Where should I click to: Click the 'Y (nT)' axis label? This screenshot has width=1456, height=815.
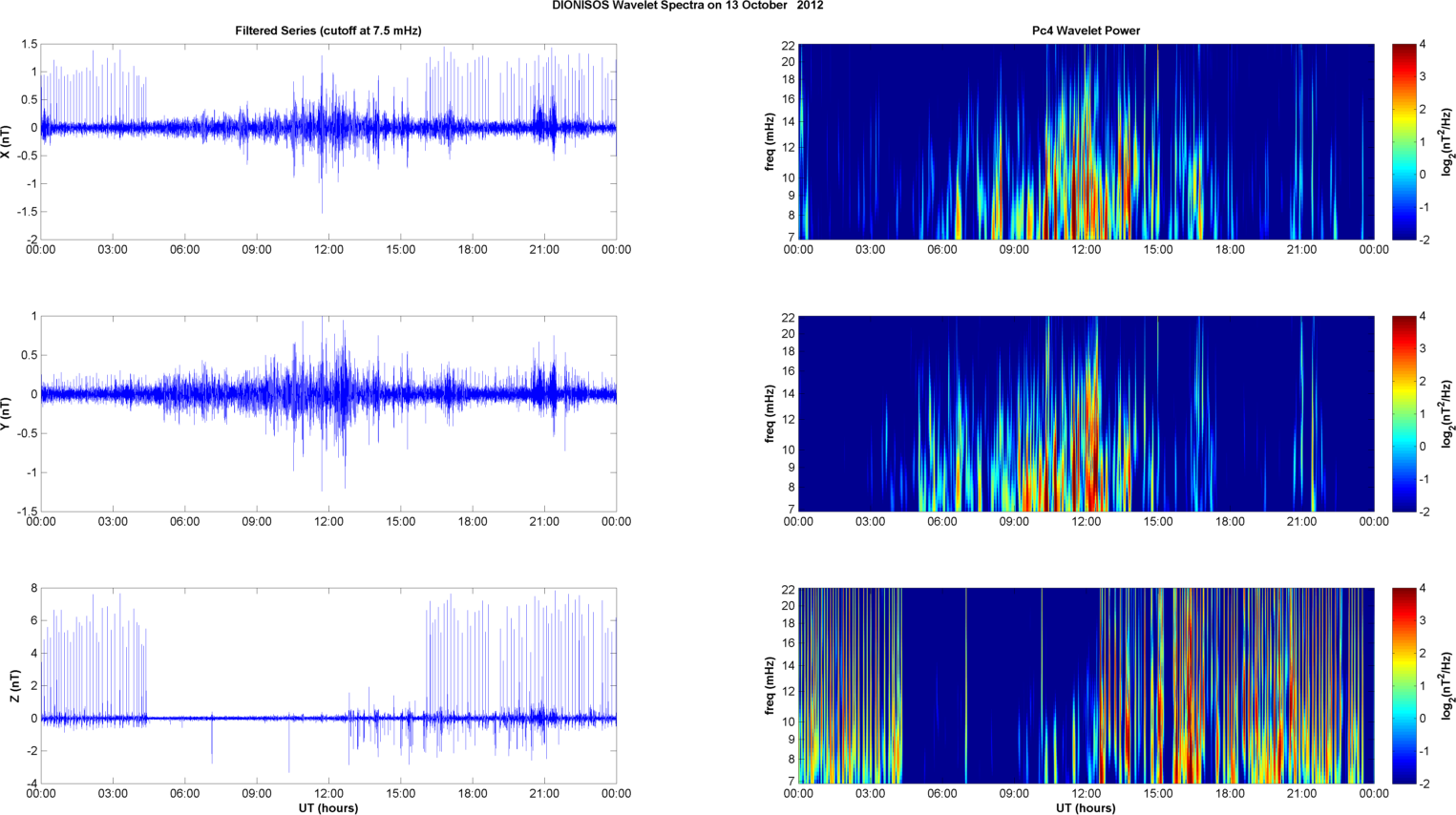point(8,413)
